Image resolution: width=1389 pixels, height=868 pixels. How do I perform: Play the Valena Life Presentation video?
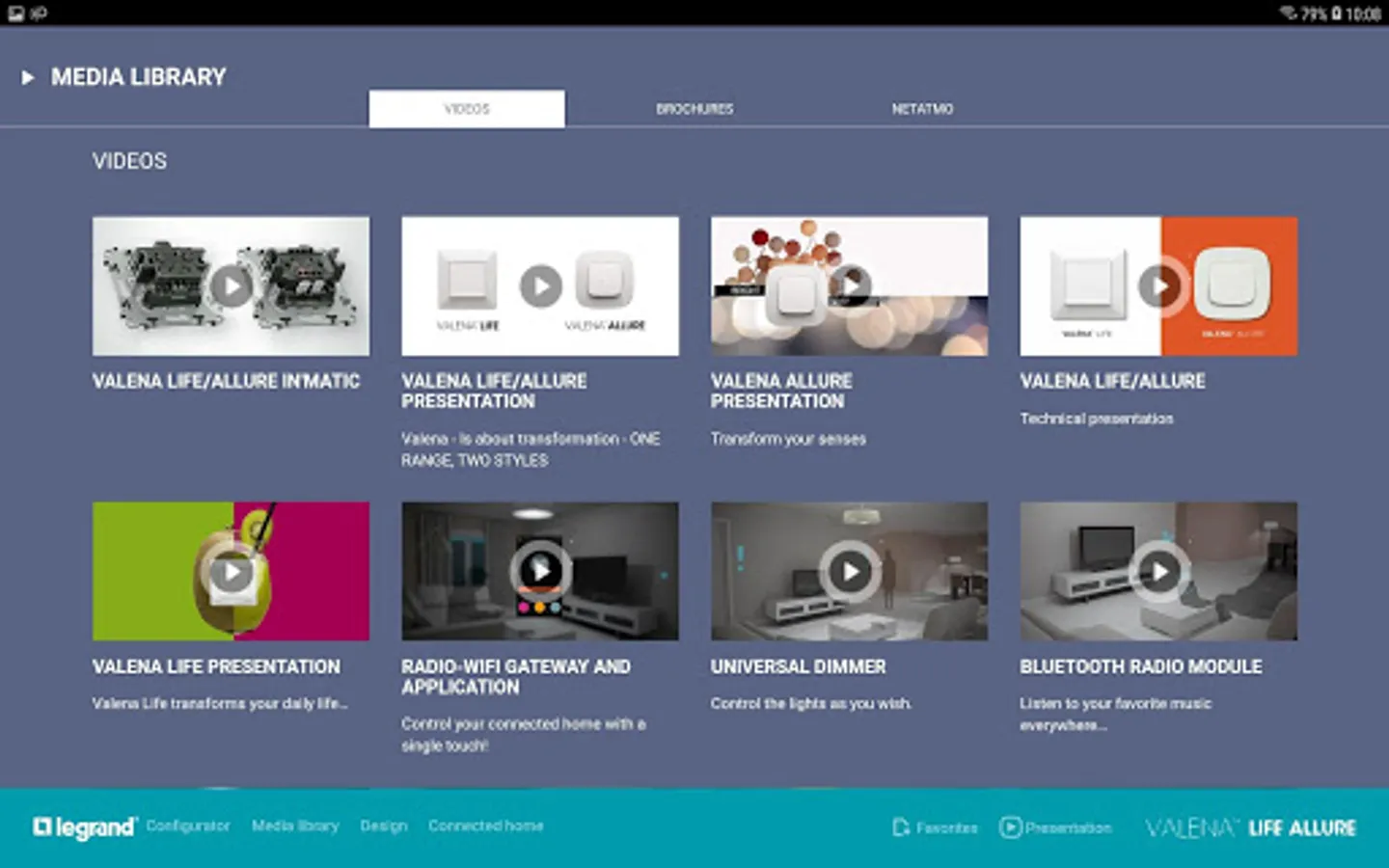point(231,571)
